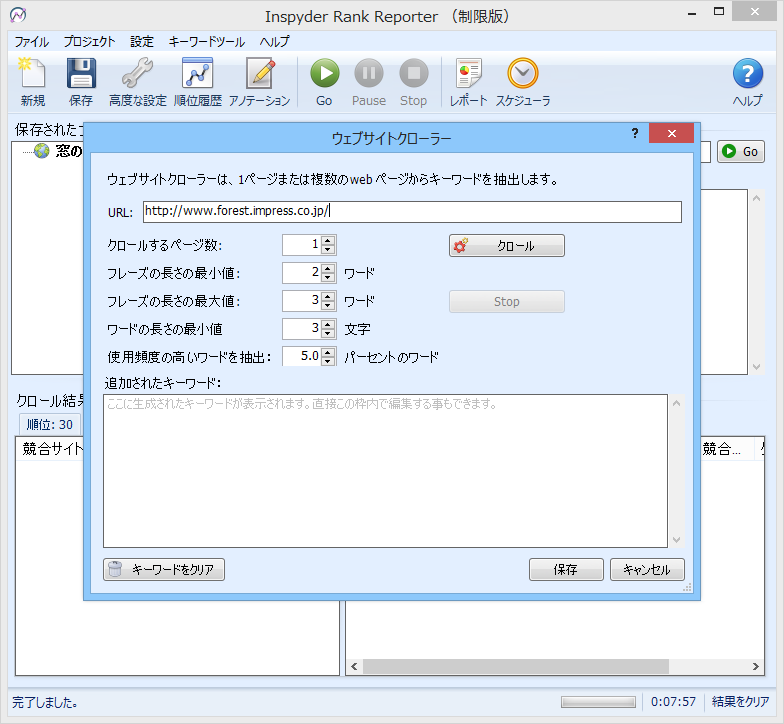Image resolution: width=784 pixels, height=724 pixels.
Task: Click the status bar progress bar
Action: tap(598, 702)
